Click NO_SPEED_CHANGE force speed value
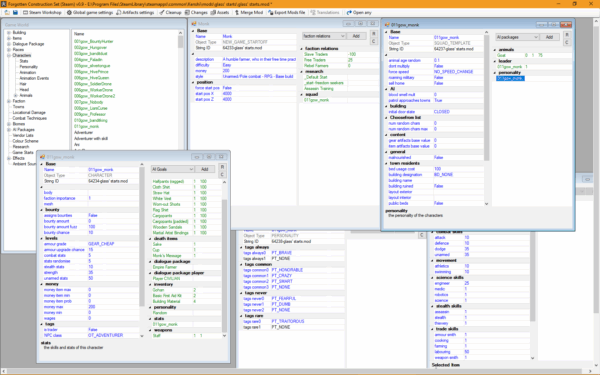The height and width of the screenshot is (375, 600). [x=453, y=72]
